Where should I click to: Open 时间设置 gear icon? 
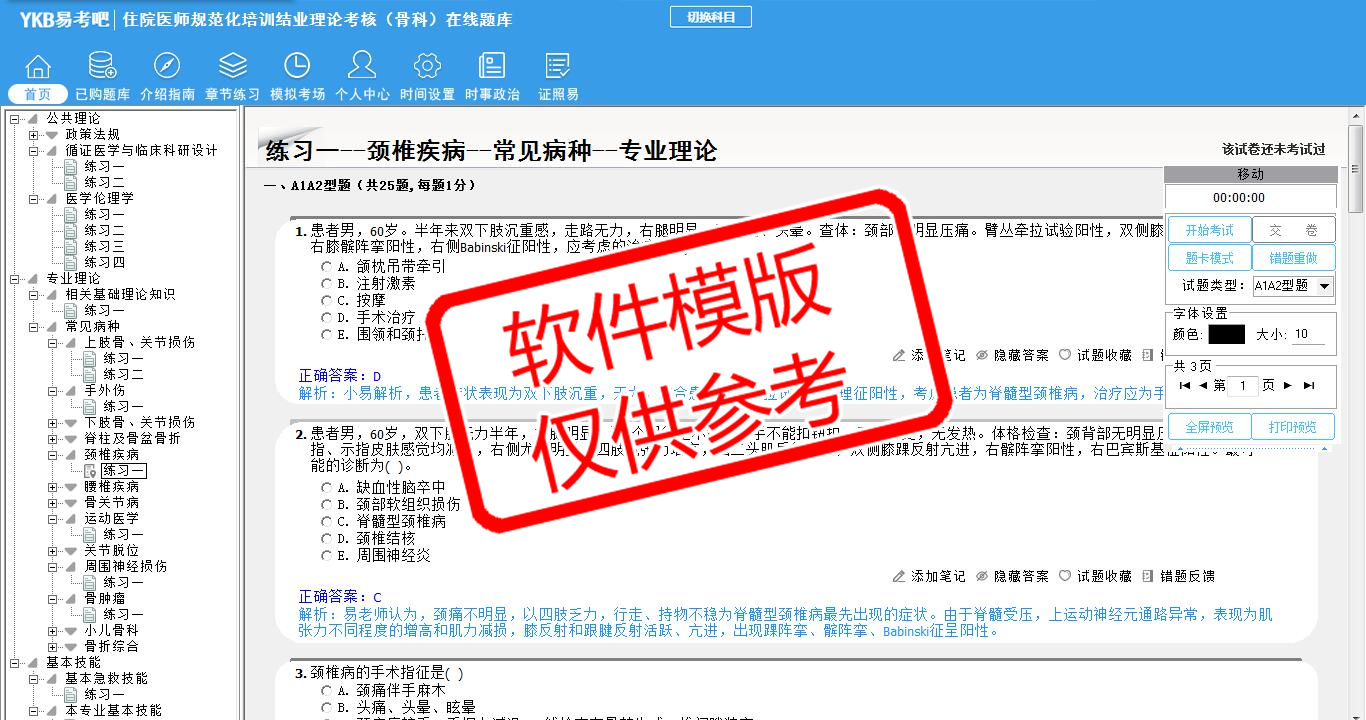[427, 67]
